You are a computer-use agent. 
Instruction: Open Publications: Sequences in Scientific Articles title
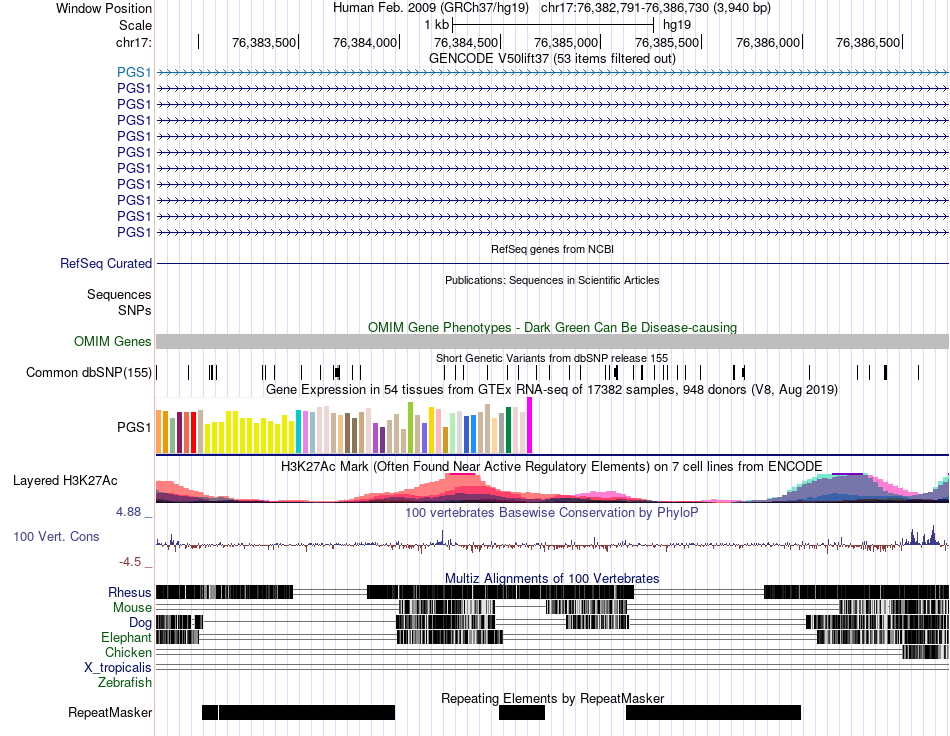pos(552,280)
